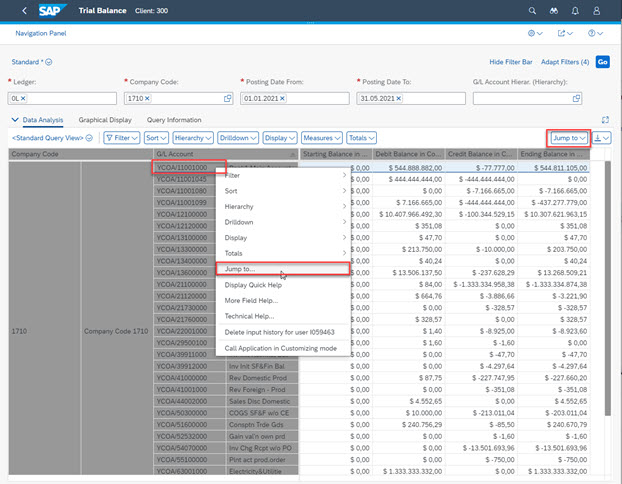
Task: Switch to the Query Information tab
Action: click(x=174, y=120)
